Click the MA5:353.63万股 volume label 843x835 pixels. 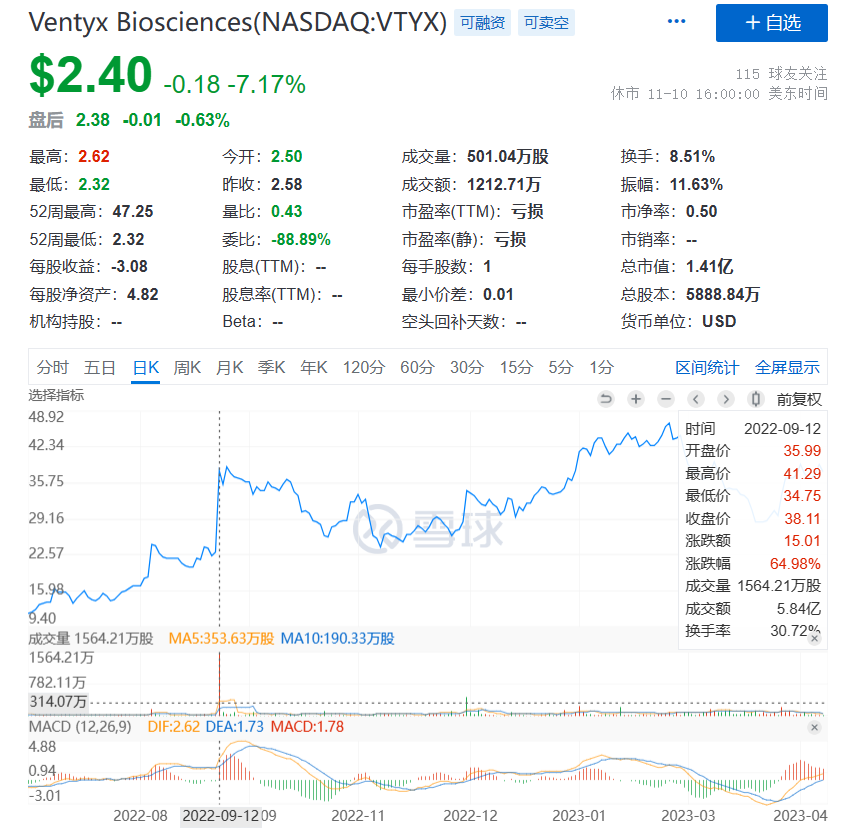[221, 639]
